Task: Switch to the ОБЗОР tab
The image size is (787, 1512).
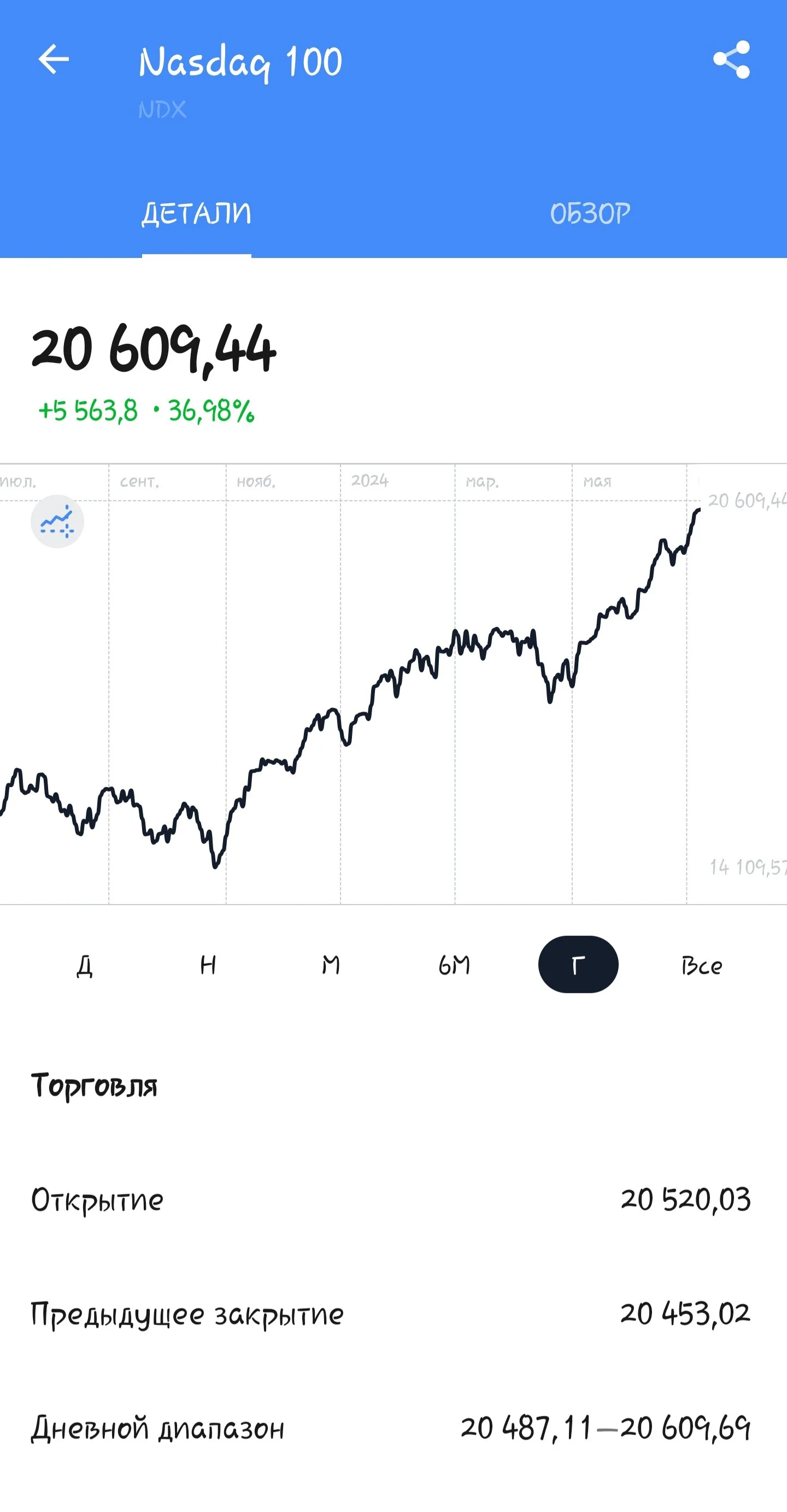Action: [x=590, y=214]
